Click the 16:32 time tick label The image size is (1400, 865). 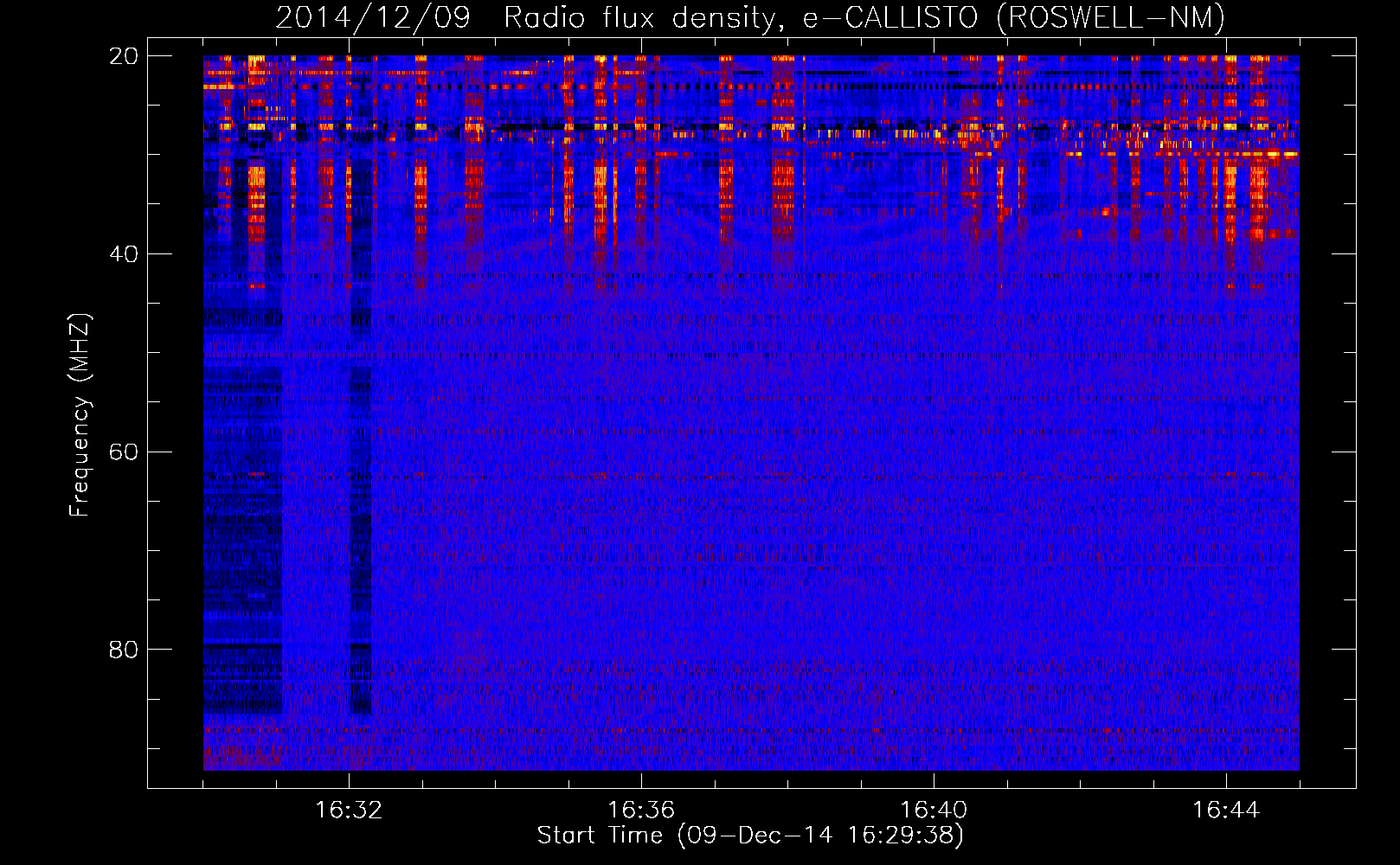click(x=349, y=811)
